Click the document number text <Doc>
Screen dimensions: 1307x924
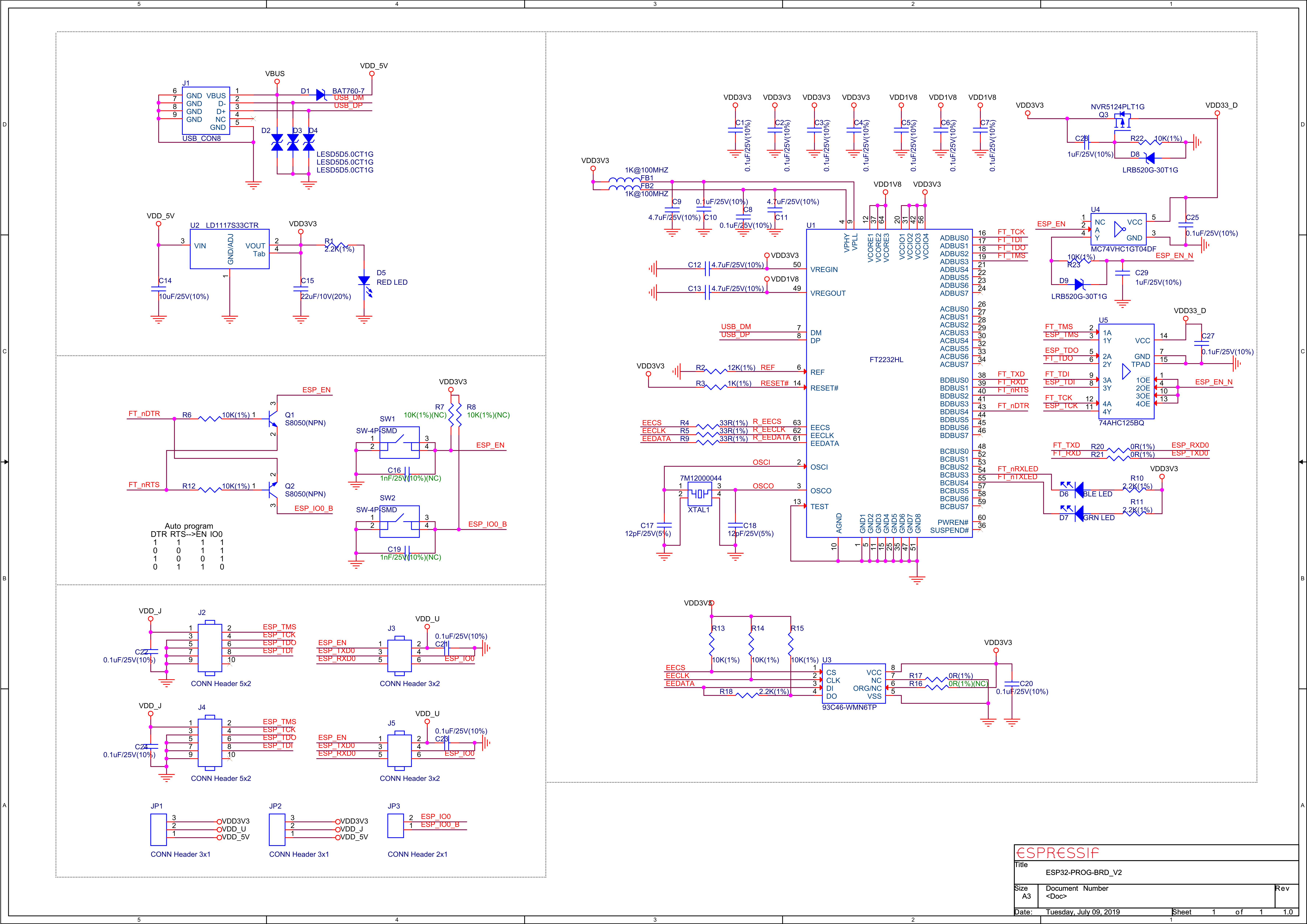(x=1057, y=896)
